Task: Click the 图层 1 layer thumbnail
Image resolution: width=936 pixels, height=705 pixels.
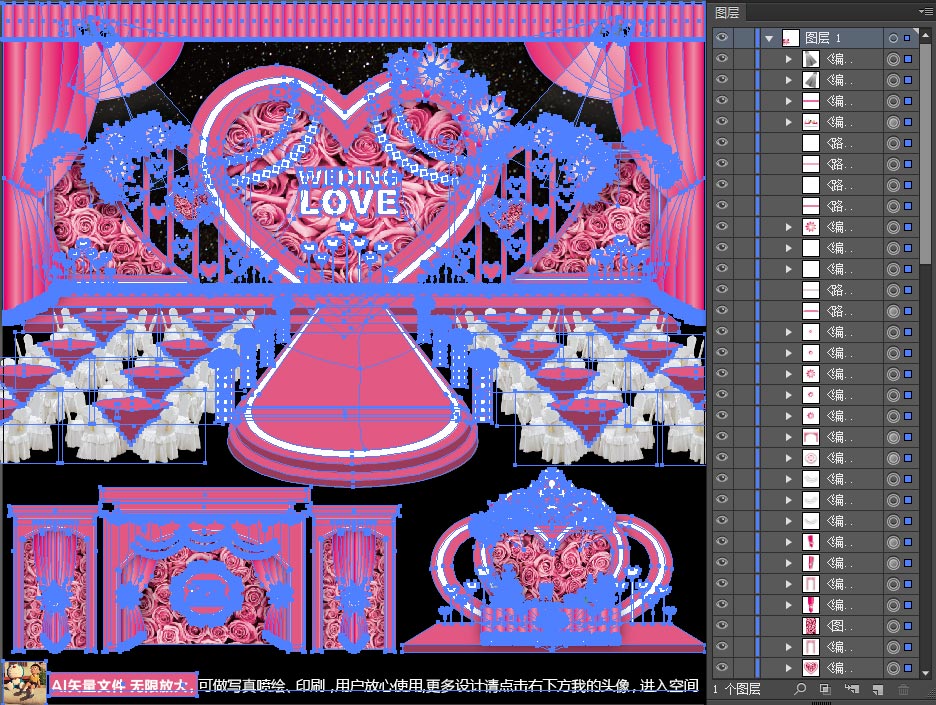Action: 790,38
